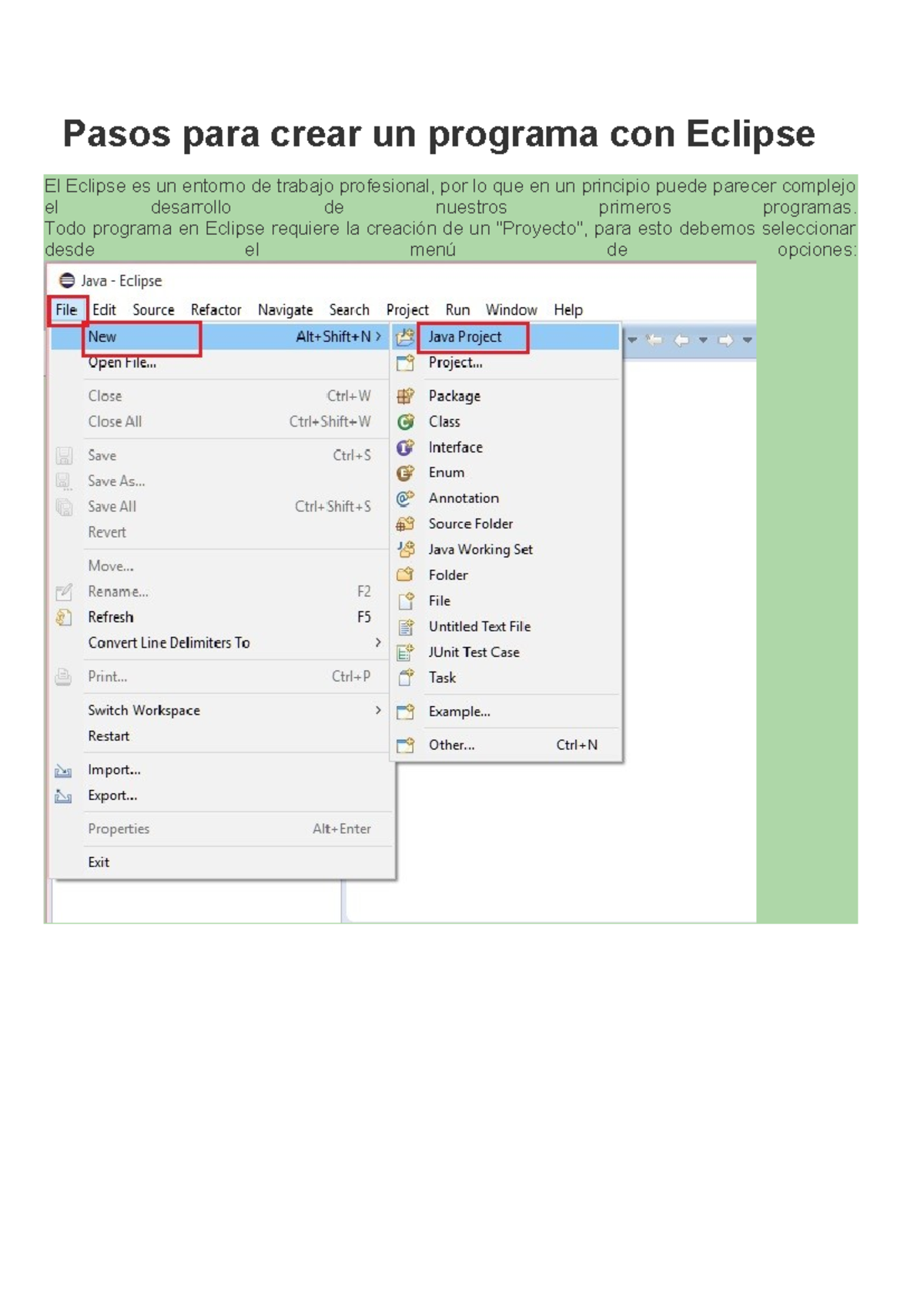Click the Save All icon in File menu
924x1306 pixels.
pos(64,507)
